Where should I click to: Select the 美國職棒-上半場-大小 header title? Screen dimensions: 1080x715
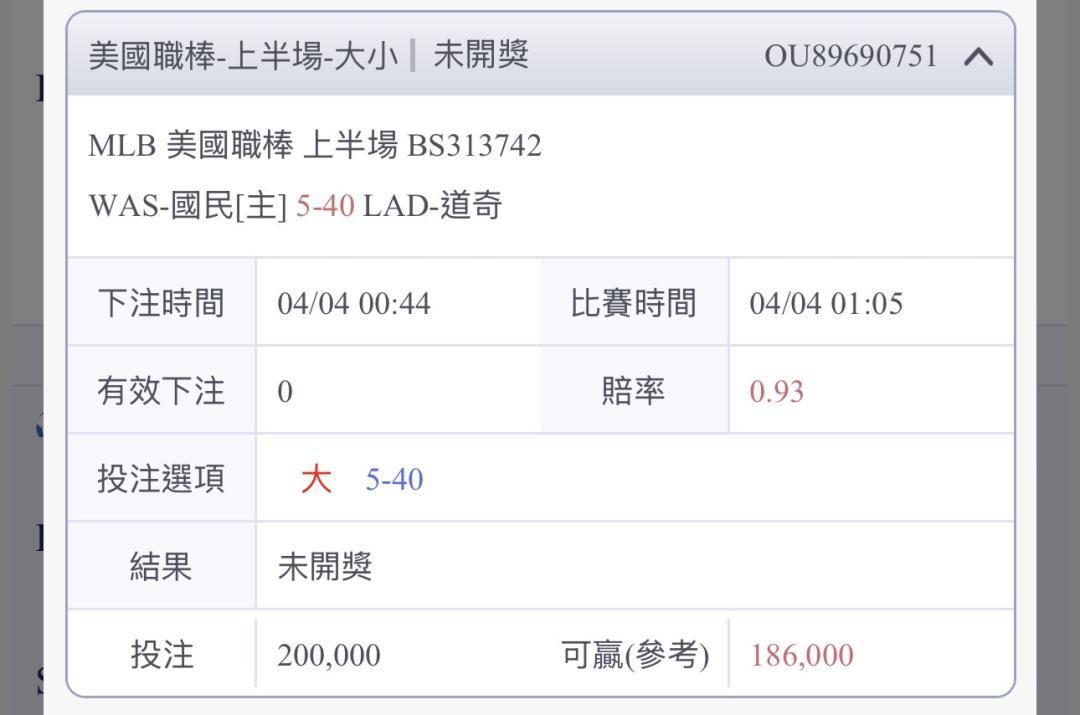click(x=244, y=56)
